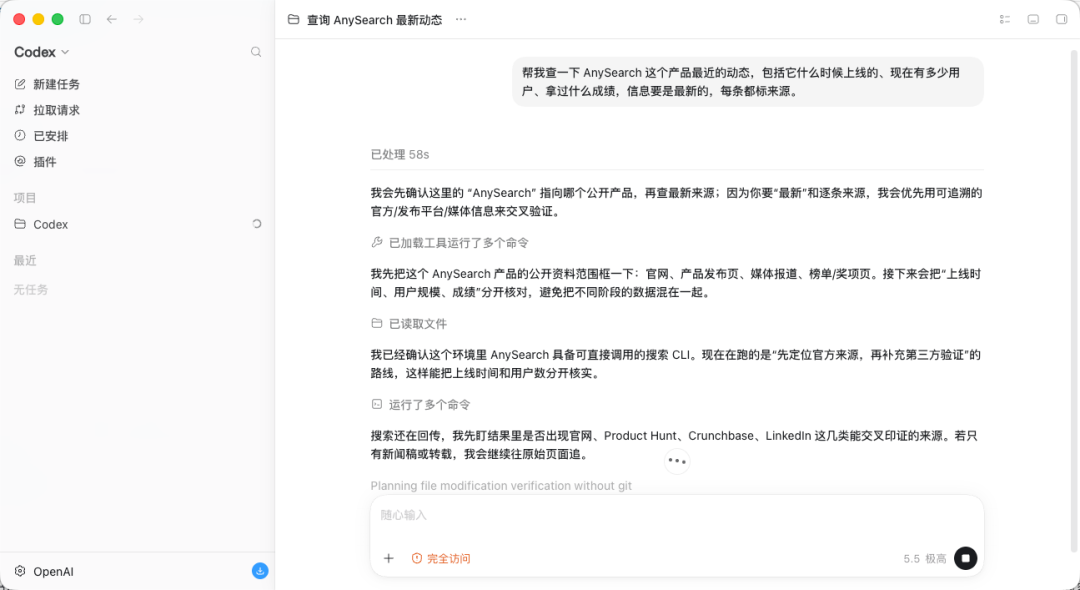This screenshot has width=1080, height=590.
Task: Open the 5.5 极高 model selector
Action: [x=925, y=558]
